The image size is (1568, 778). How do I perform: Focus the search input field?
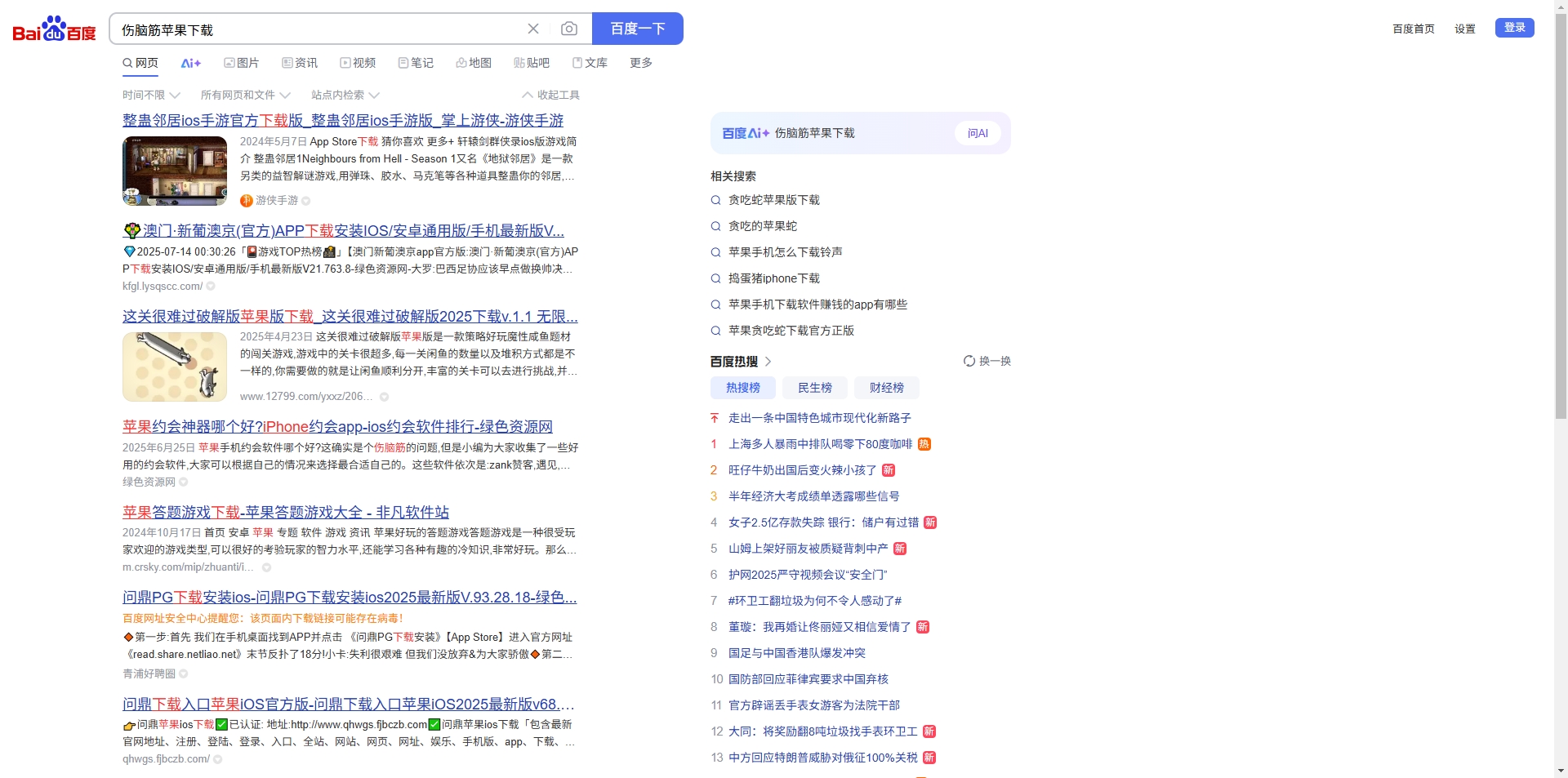point(318,29)
